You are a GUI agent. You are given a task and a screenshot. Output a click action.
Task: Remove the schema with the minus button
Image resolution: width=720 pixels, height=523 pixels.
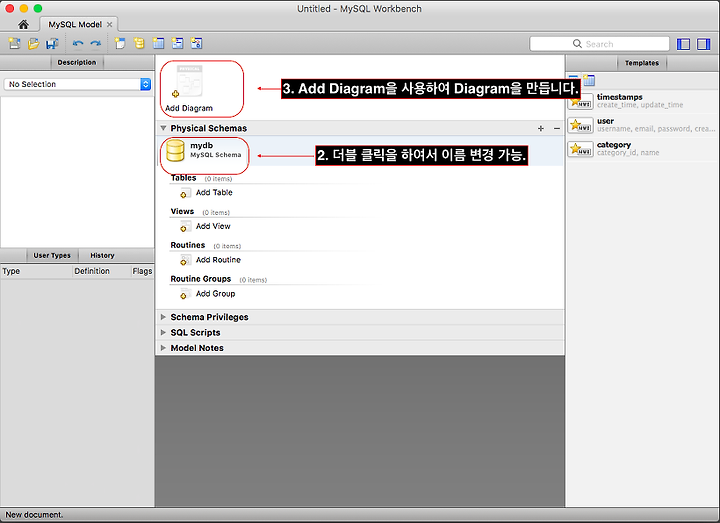[557, 129]
